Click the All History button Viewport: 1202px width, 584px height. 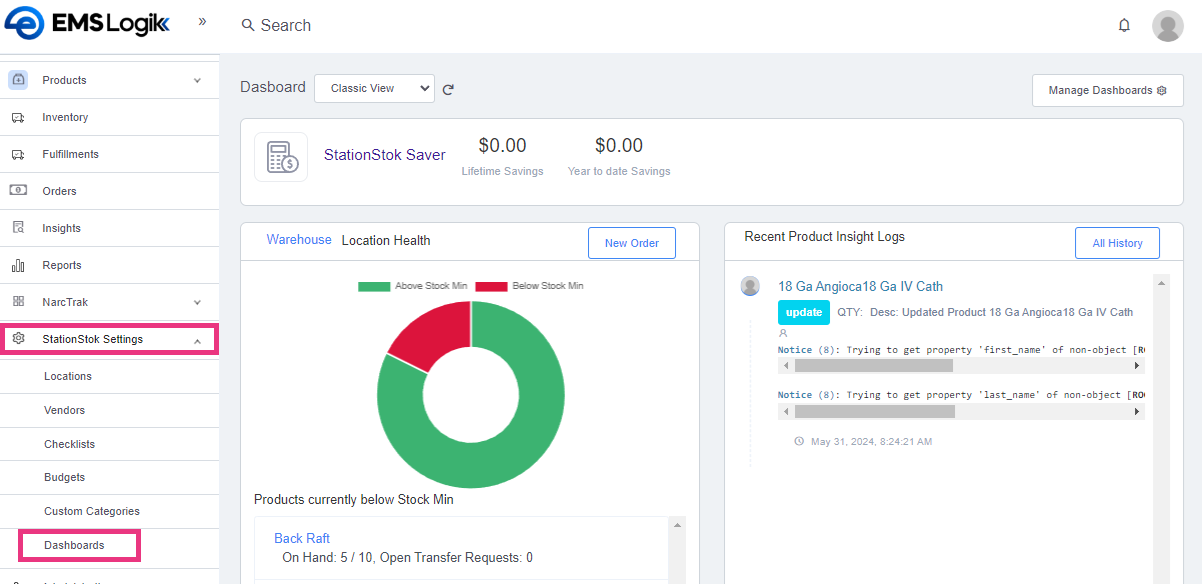(x=1117, y=243)
